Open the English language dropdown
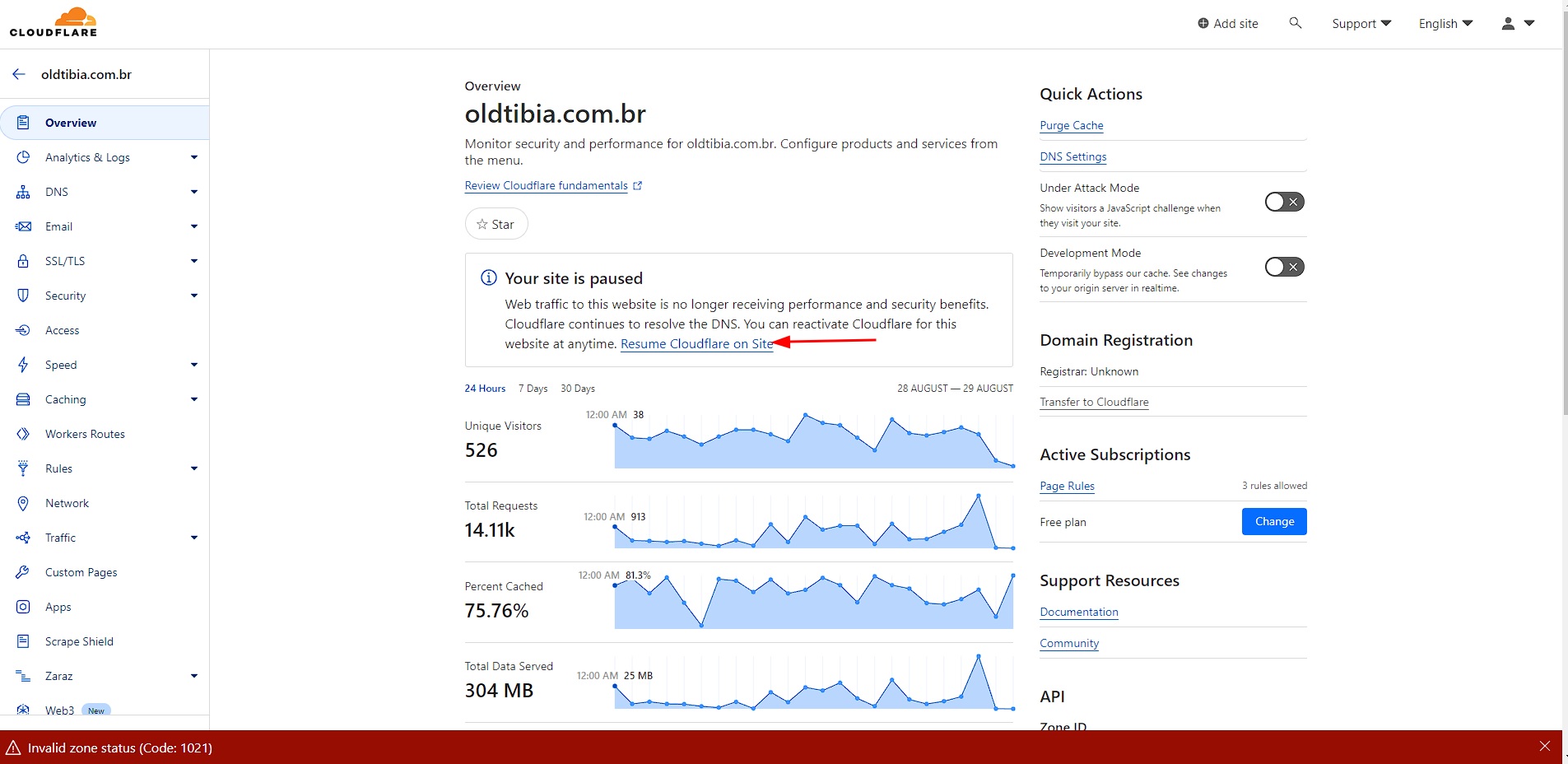This screenshot has width=1568, height=764. (1445, 24)
